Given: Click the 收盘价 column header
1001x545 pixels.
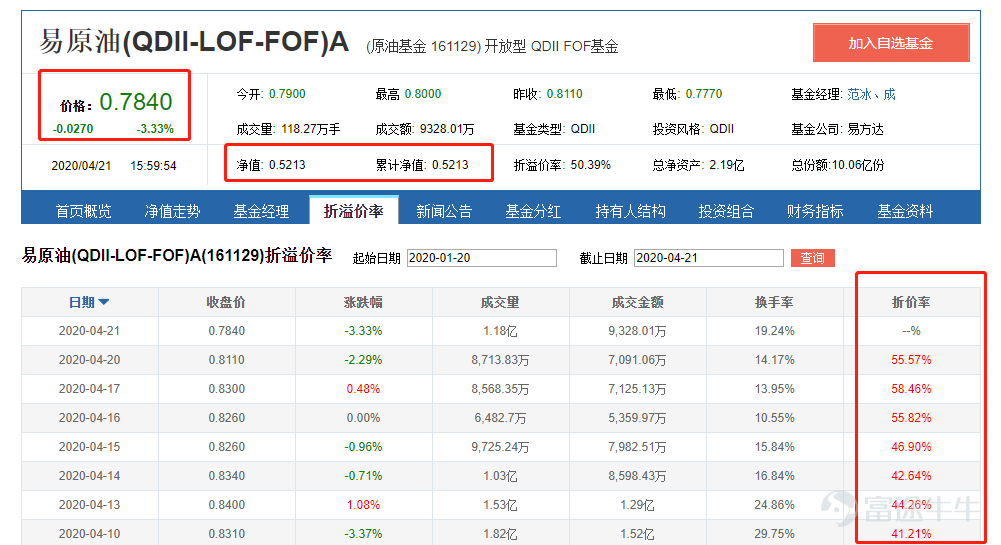Looking at the screenshot, I should pos(226,302).
